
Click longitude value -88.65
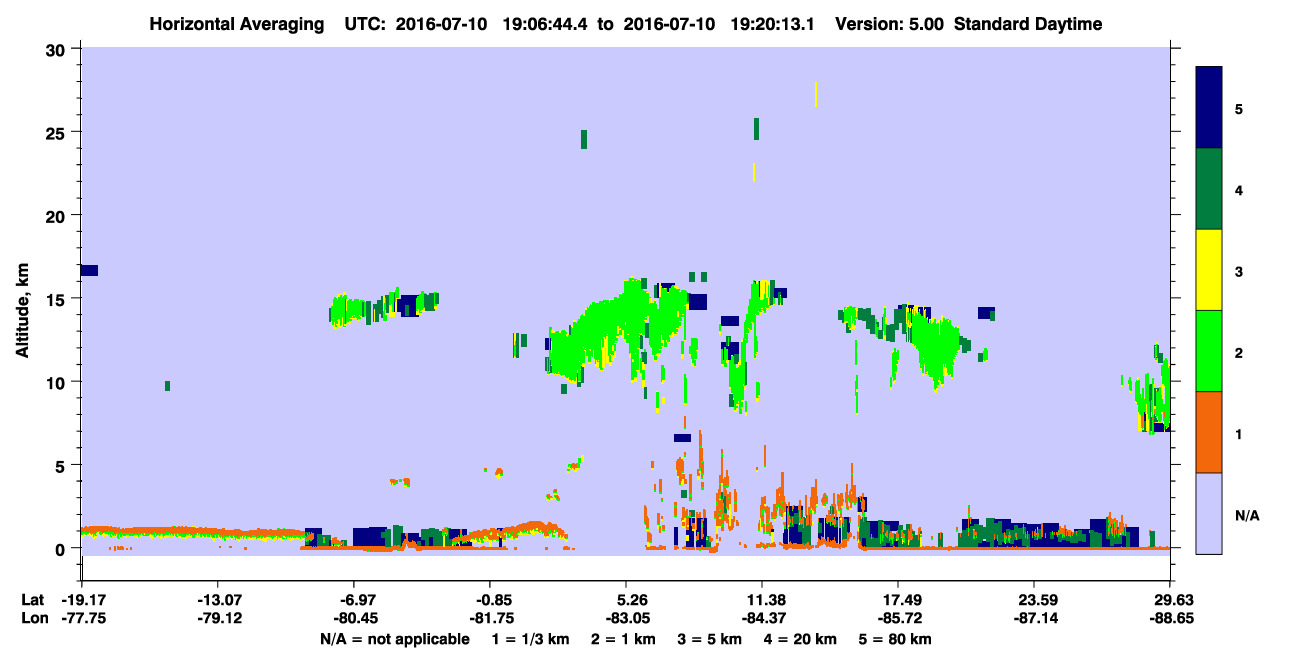(1170, 619)
